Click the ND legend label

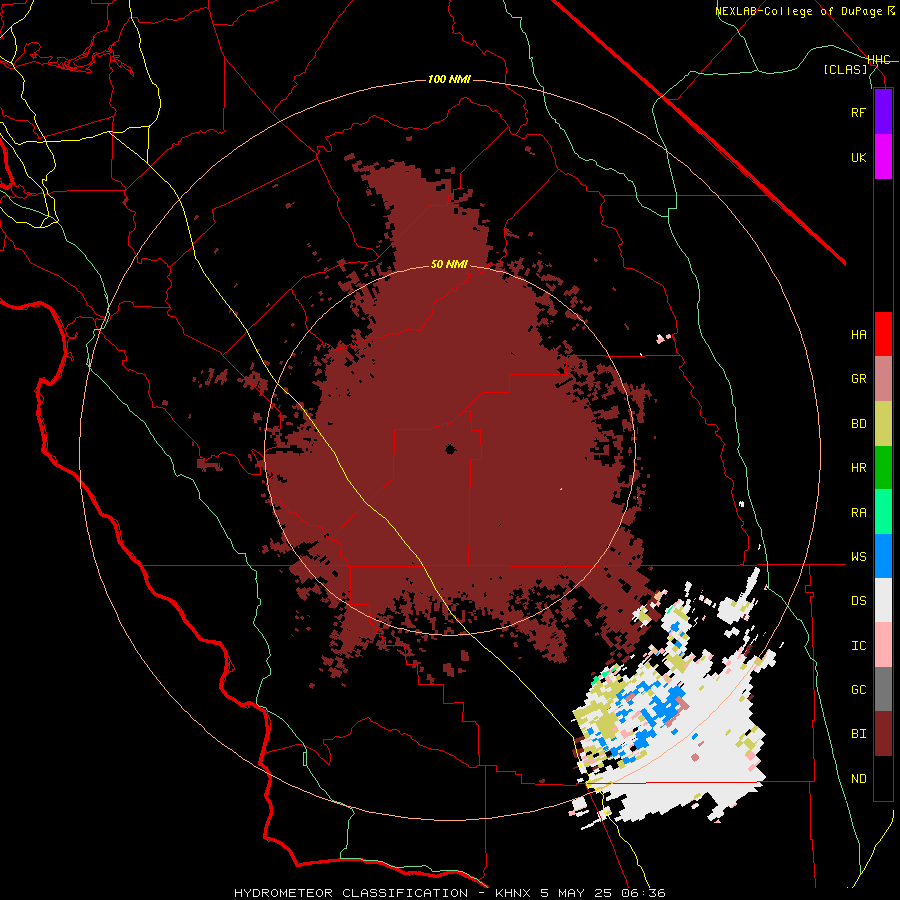pyautogui.click(x=858, y=779)
